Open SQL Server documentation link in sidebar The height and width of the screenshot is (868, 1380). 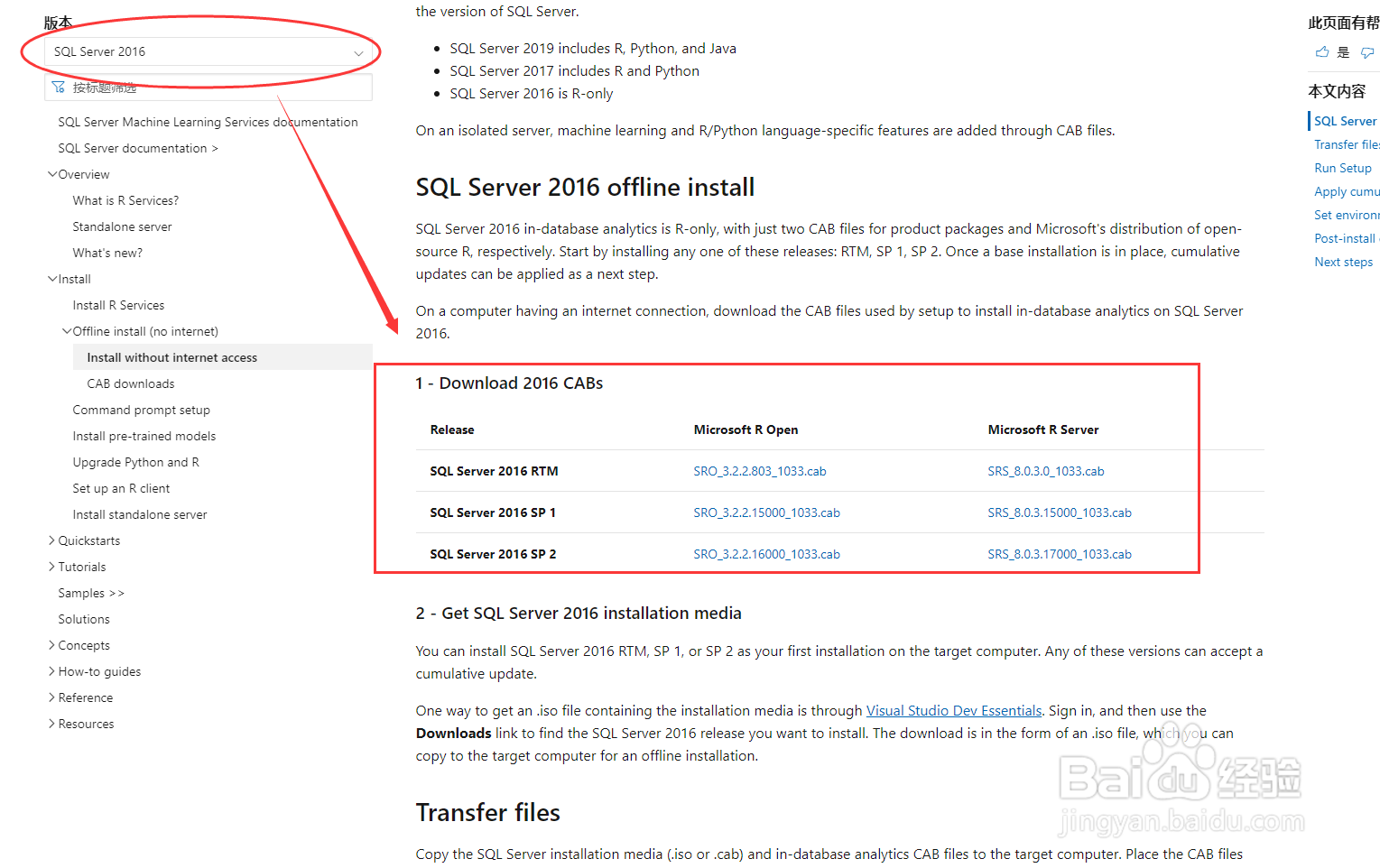[138, 148]
